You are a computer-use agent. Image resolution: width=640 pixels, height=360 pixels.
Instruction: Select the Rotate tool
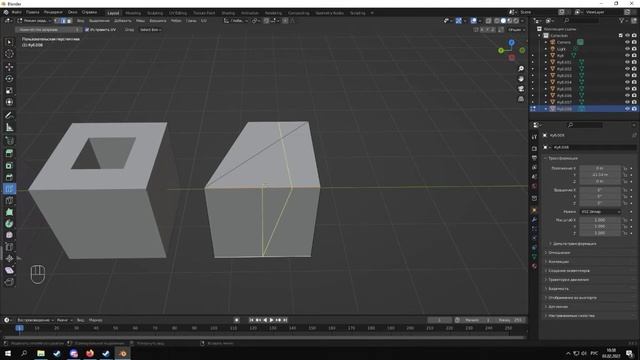pyautogui.click(x=9, y=78)
